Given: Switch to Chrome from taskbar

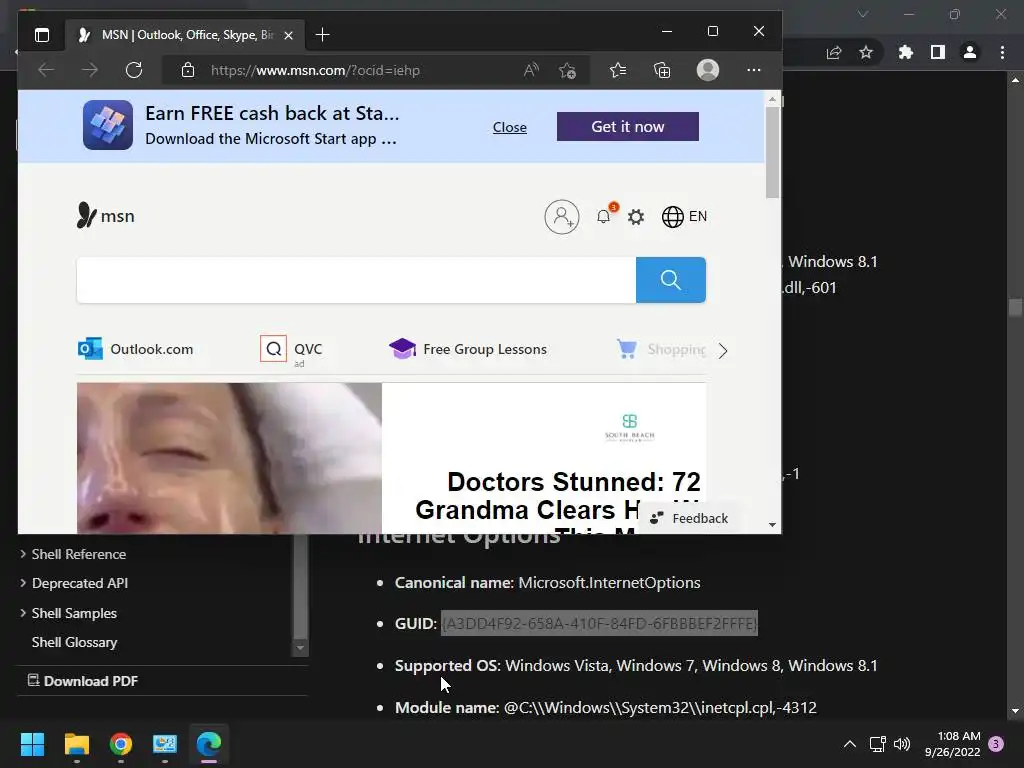Looking at the screenshot, I should [x=121, y=744].
